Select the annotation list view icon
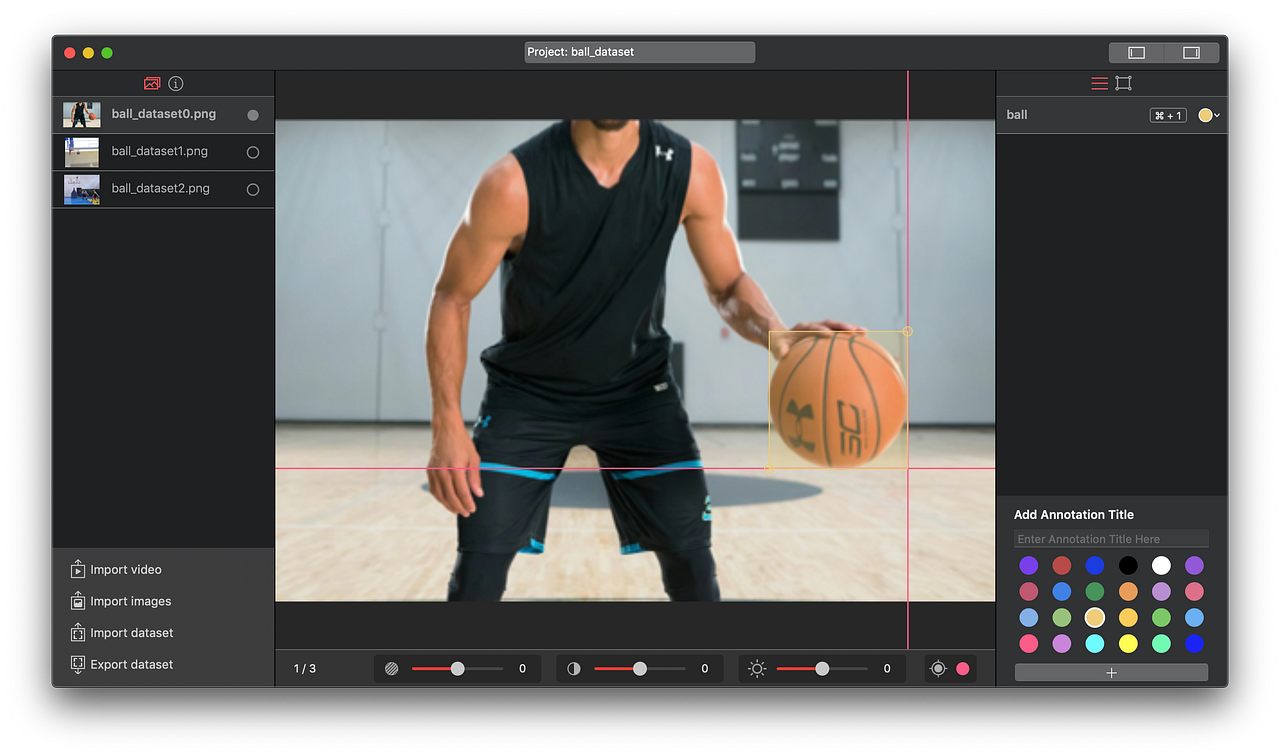The height and width of the screenshot is (756, 1280). click(x=1098, y=83)
